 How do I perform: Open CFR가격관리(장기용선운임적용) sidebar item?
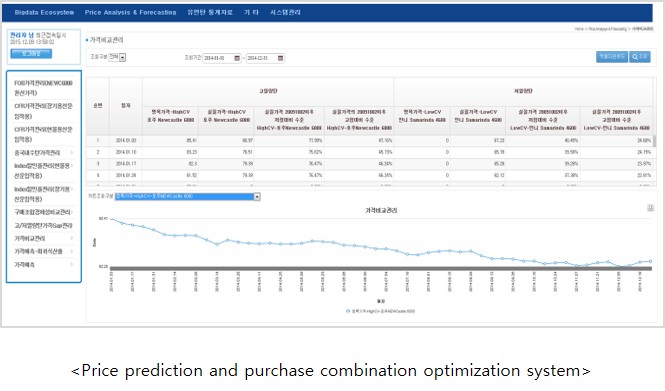pyautogui.click(x=43, y=111)
